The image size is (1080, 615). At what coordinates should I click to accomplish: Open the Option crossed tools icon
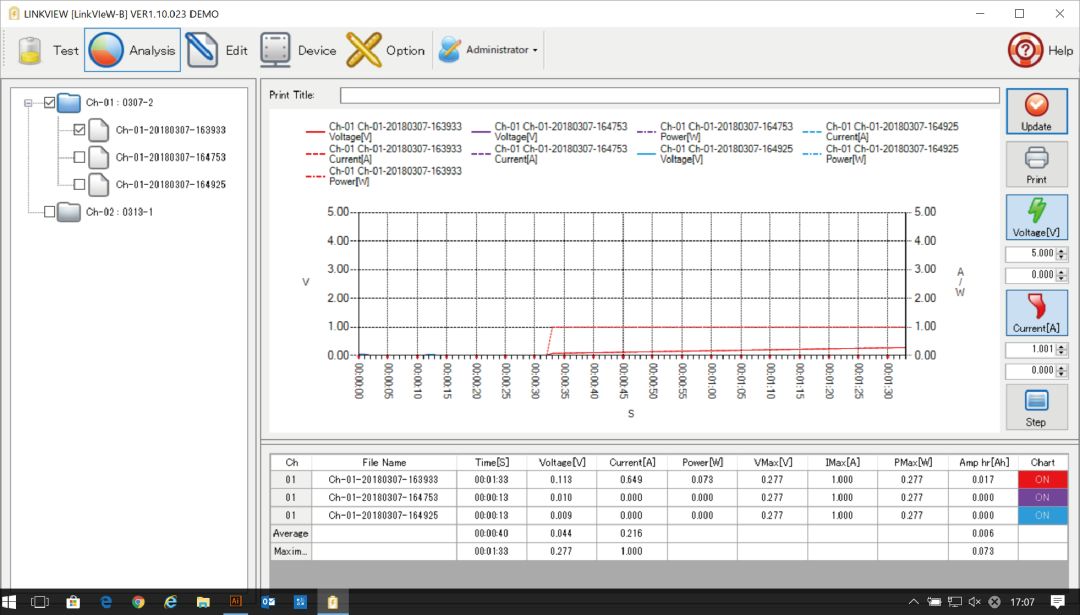coord(364,50)
